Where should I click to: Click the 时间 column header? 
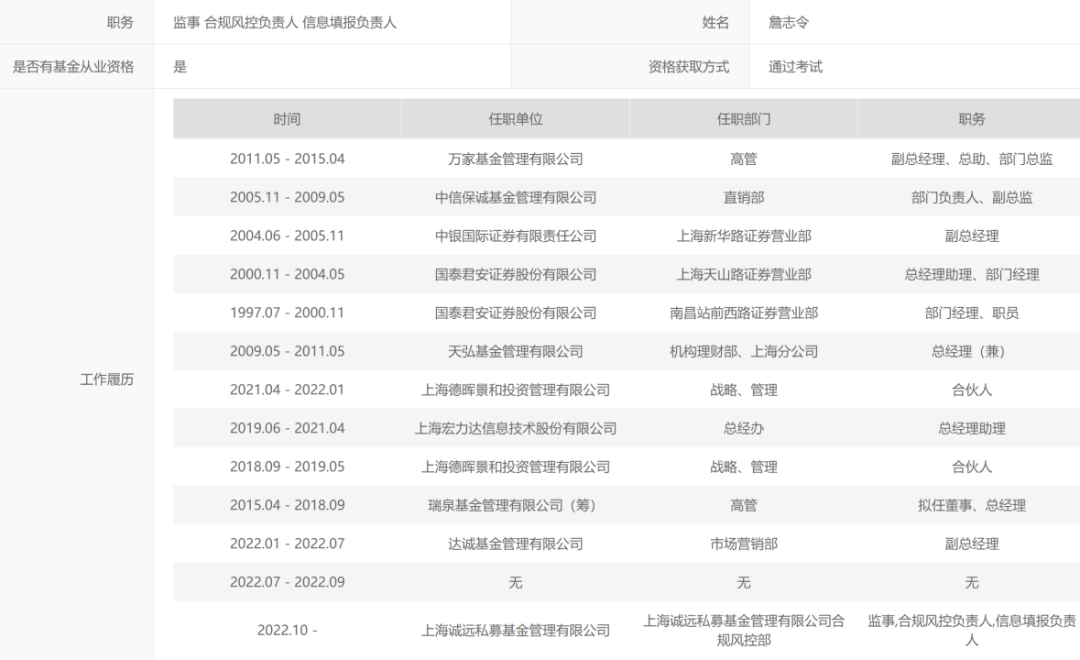tap(287, 119)
